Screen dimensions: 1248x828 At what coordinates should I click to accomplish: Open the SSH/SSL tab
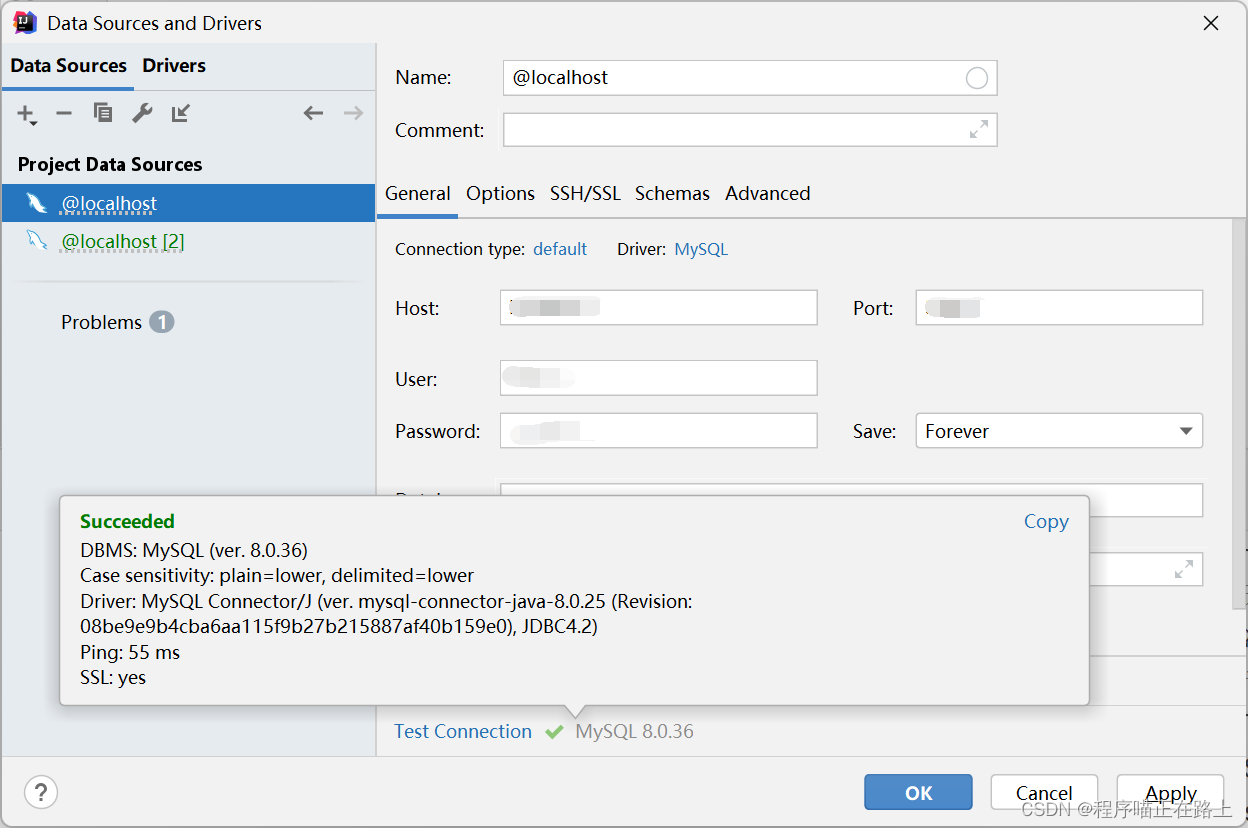pos(585,194)
